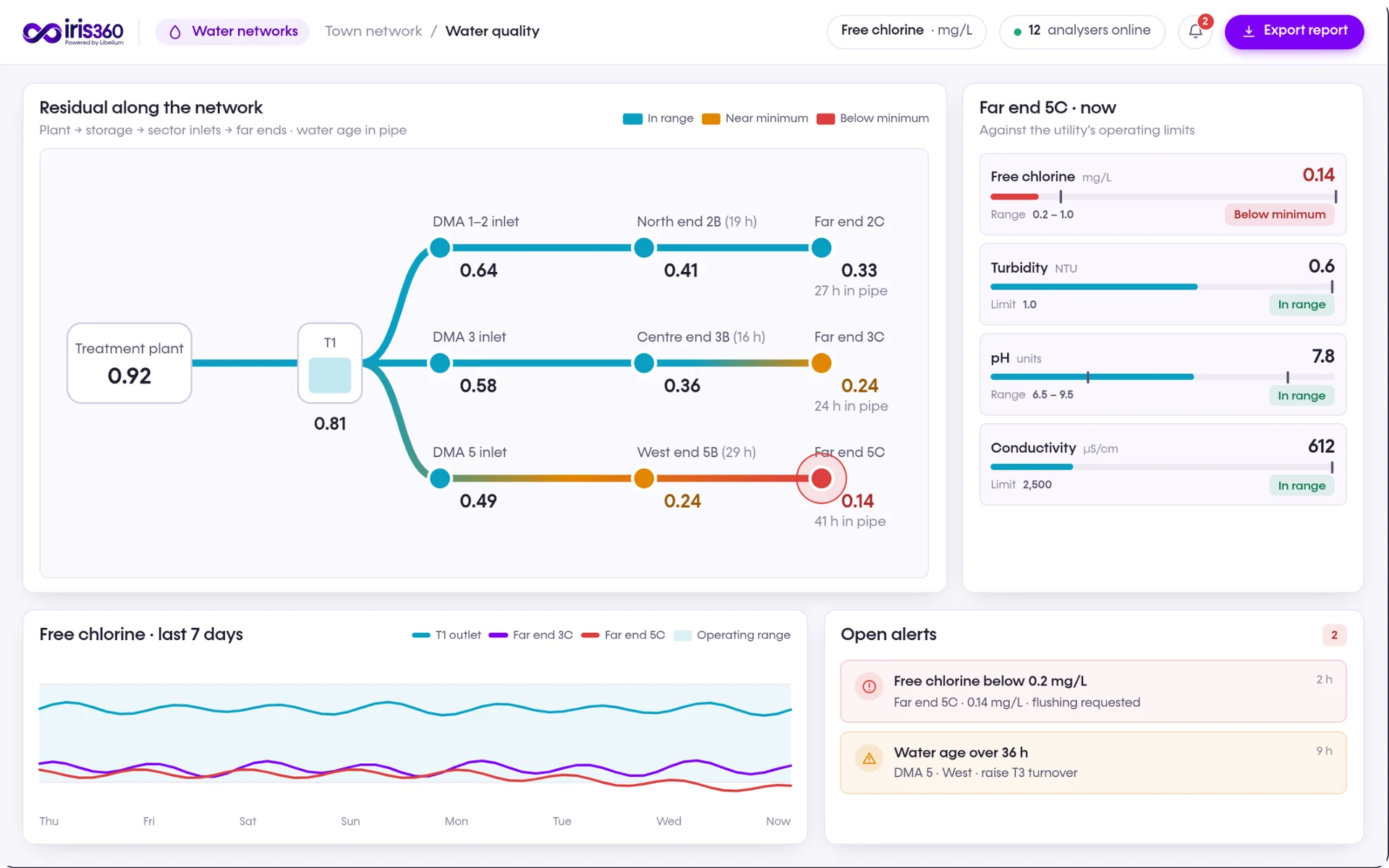Toggle the Far end 3C chart legend
Viewport: 1389px width, 868px height.
(530, 635)
